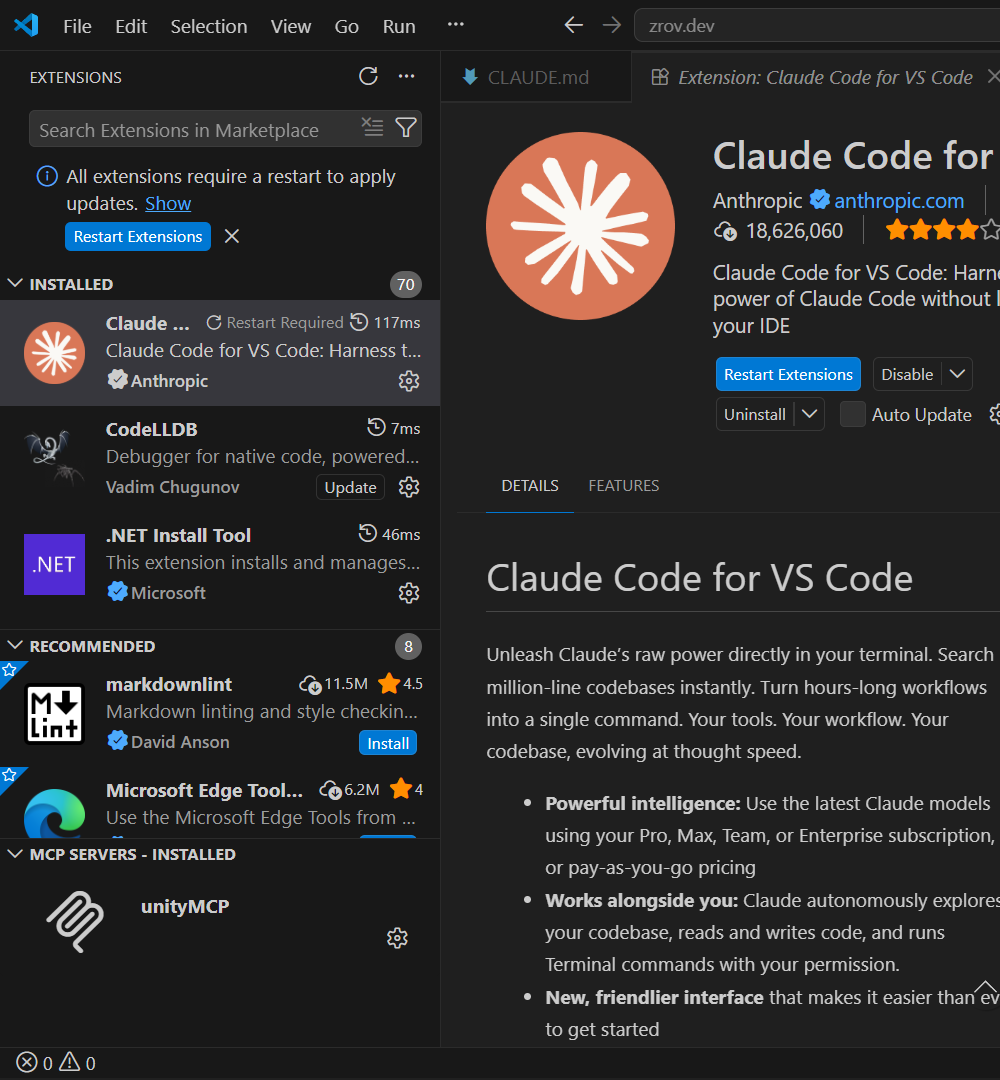Navigate back with the left arrow
Screen dimensions: 1000x1080
tap(574, 25)
